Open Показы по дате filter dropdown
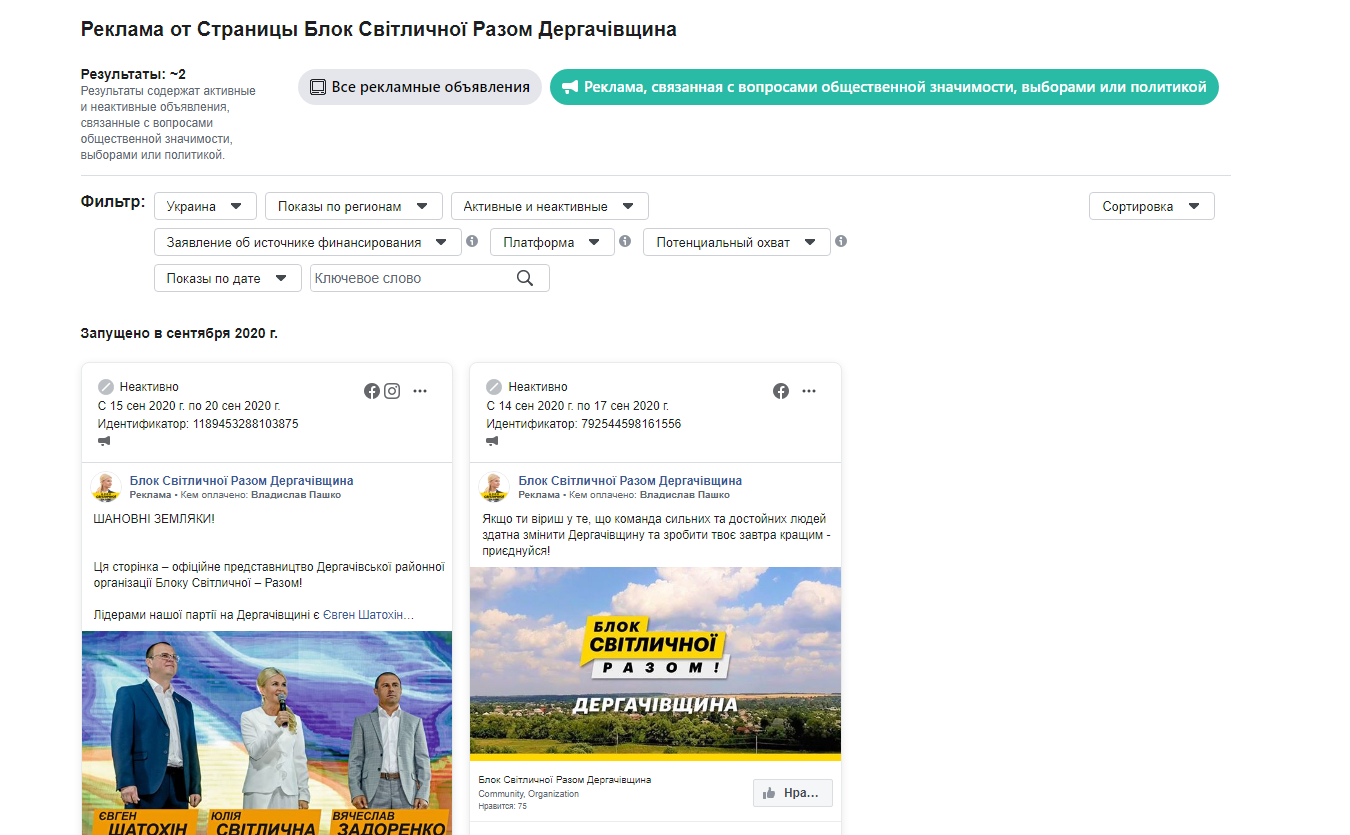The width and height of the screenshot is (1350, 835). (x=227, y=278)
